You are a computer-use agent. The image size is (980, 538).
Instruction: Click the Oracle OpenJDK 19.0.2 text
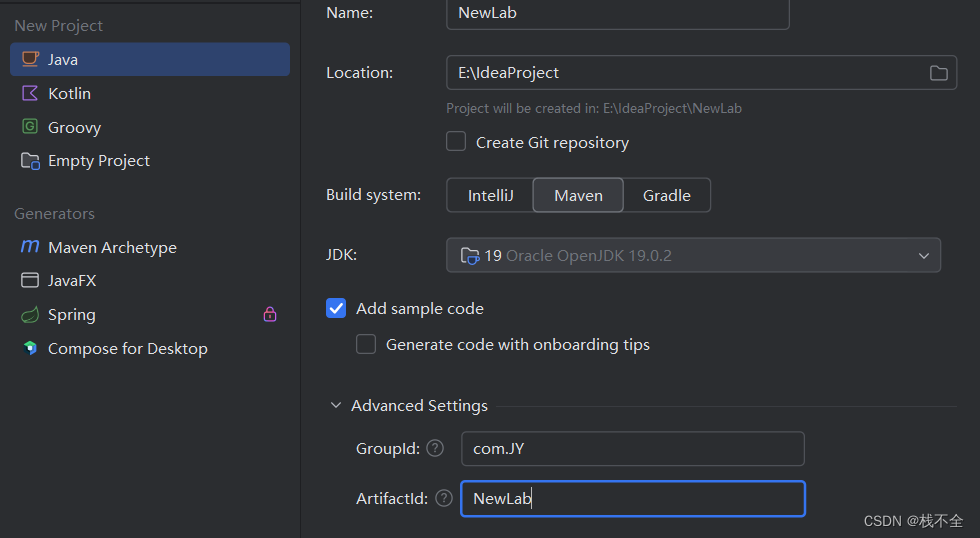pyautogui.click(x=589, y=256)
